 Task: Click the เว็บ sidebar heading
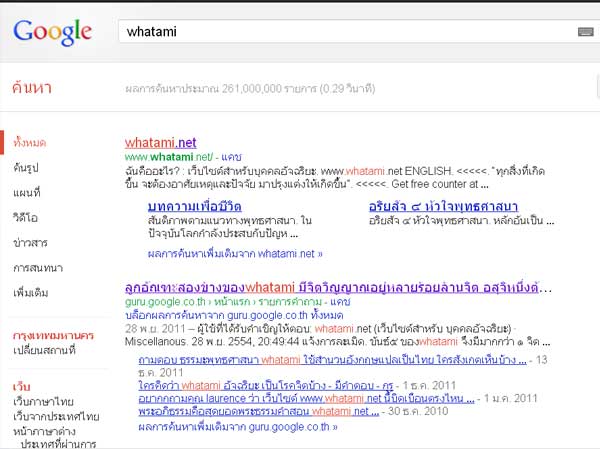[x=21, y=387]
